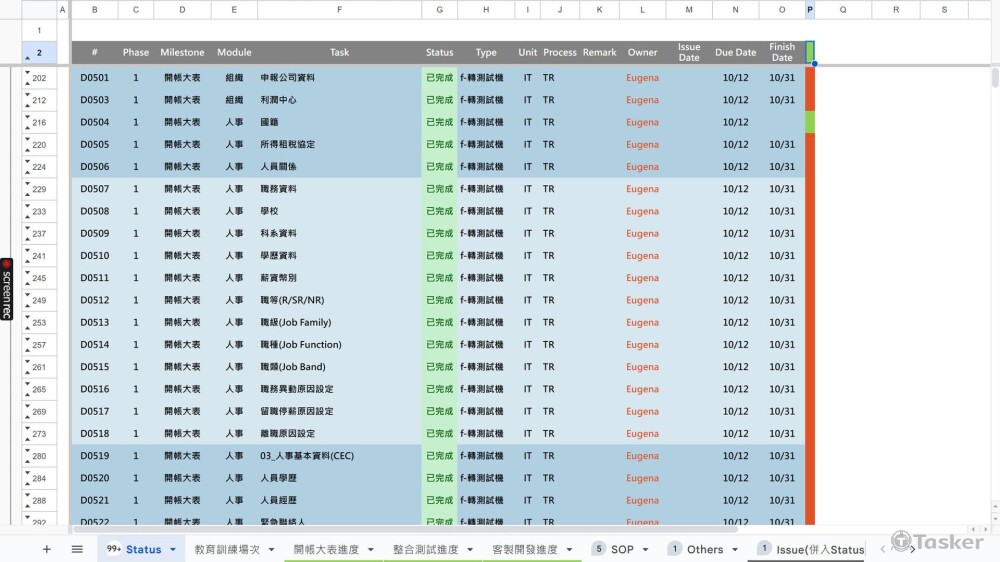
Task: Select cell D0501
Action: 94,78
